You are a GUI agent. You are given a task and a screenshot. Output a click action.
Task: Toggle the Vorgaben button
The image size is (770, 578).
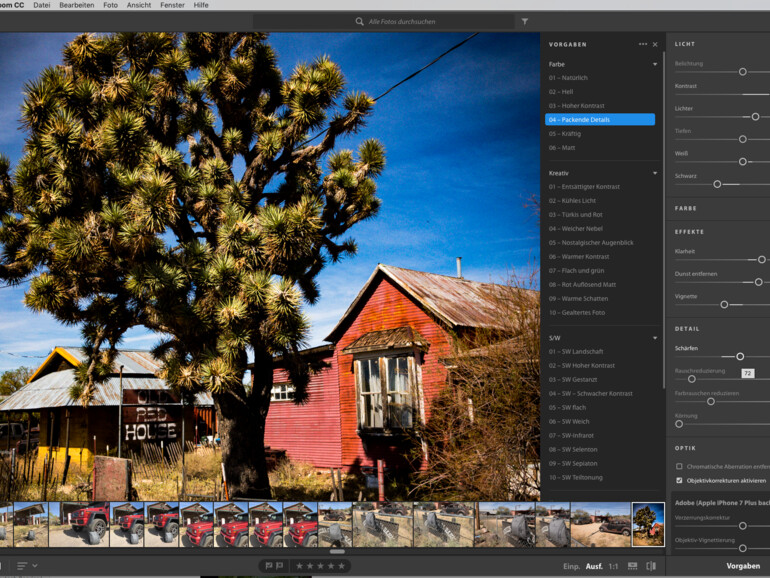tap(743, 566)
